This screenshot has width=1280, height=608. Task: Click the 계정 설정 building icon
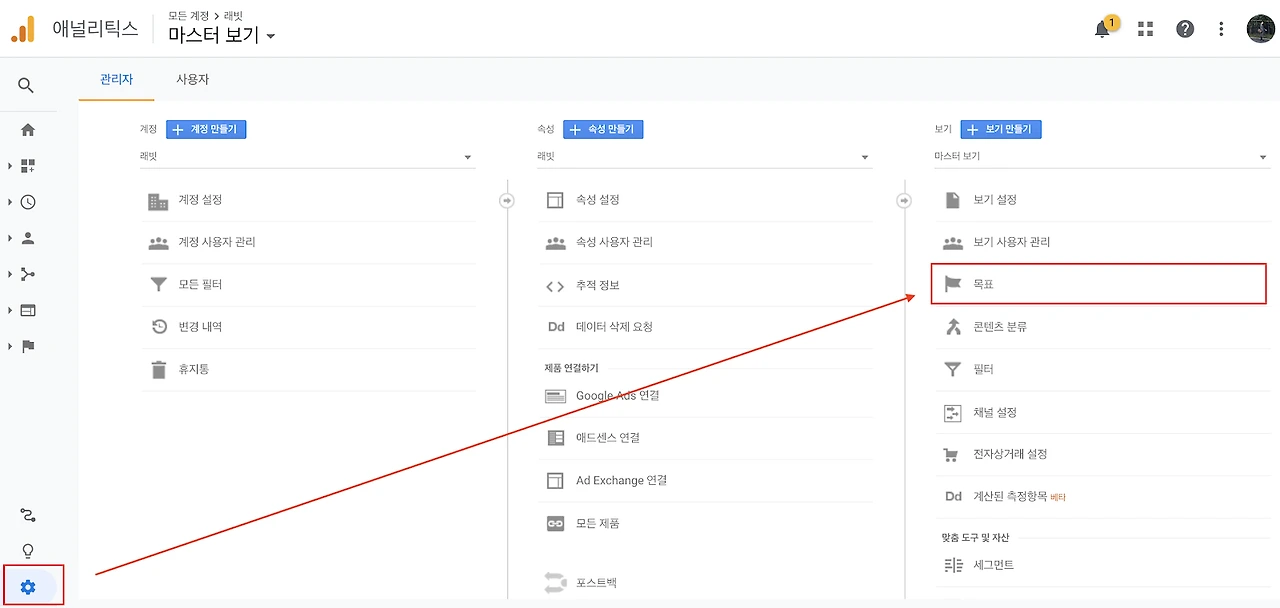click(158, 201)
